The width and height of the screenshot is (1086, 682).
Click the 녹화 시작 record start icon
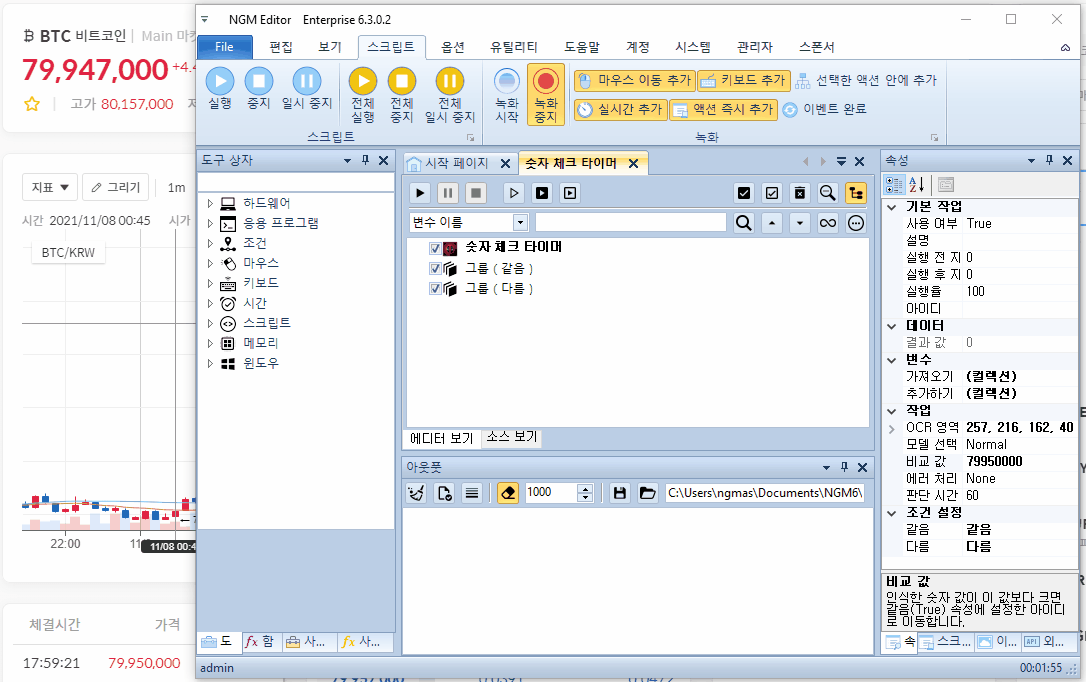pos(507,82)
